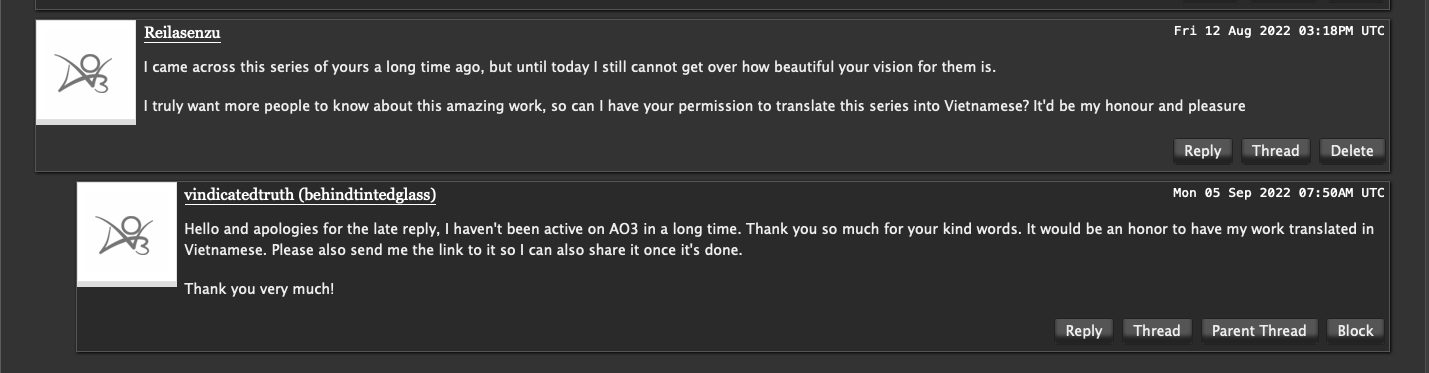The image size is (1429, 373).
Task: Reply to Reilasenzu's translation request comment
Action: (x=1202, y=151)
